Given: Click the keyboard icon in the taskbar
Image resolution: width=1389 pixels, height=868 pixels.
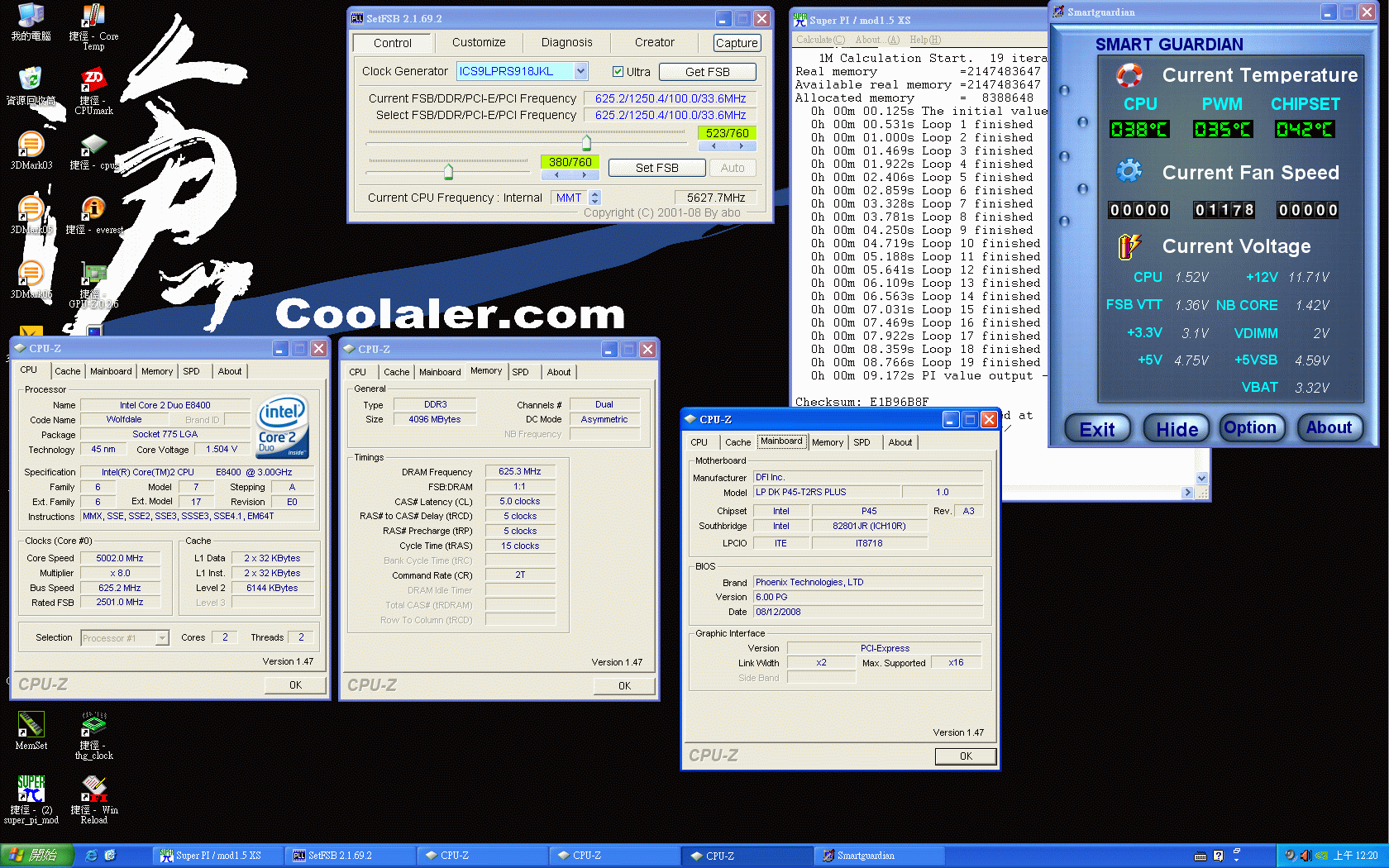Looking at the screenshot, I should pyautogui.click(x=1200, y=856).
